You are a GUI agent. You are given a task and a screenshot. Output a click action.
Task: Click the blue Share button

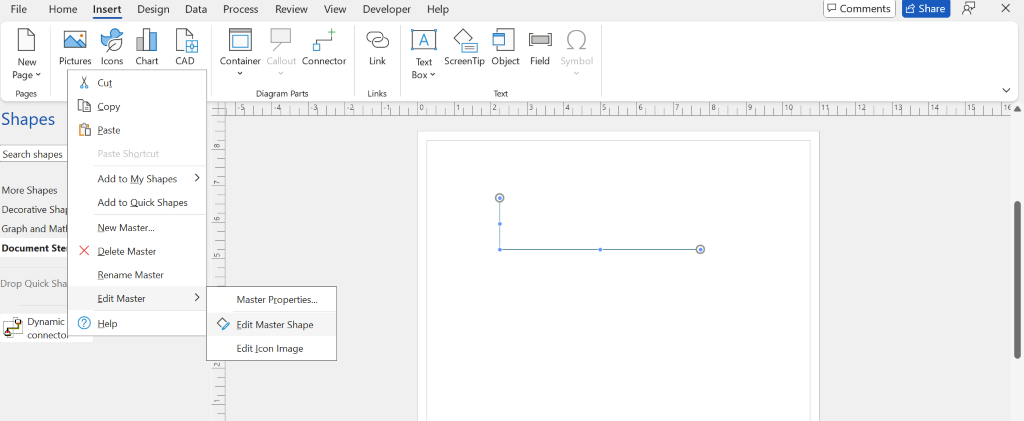tap(926, 8)
